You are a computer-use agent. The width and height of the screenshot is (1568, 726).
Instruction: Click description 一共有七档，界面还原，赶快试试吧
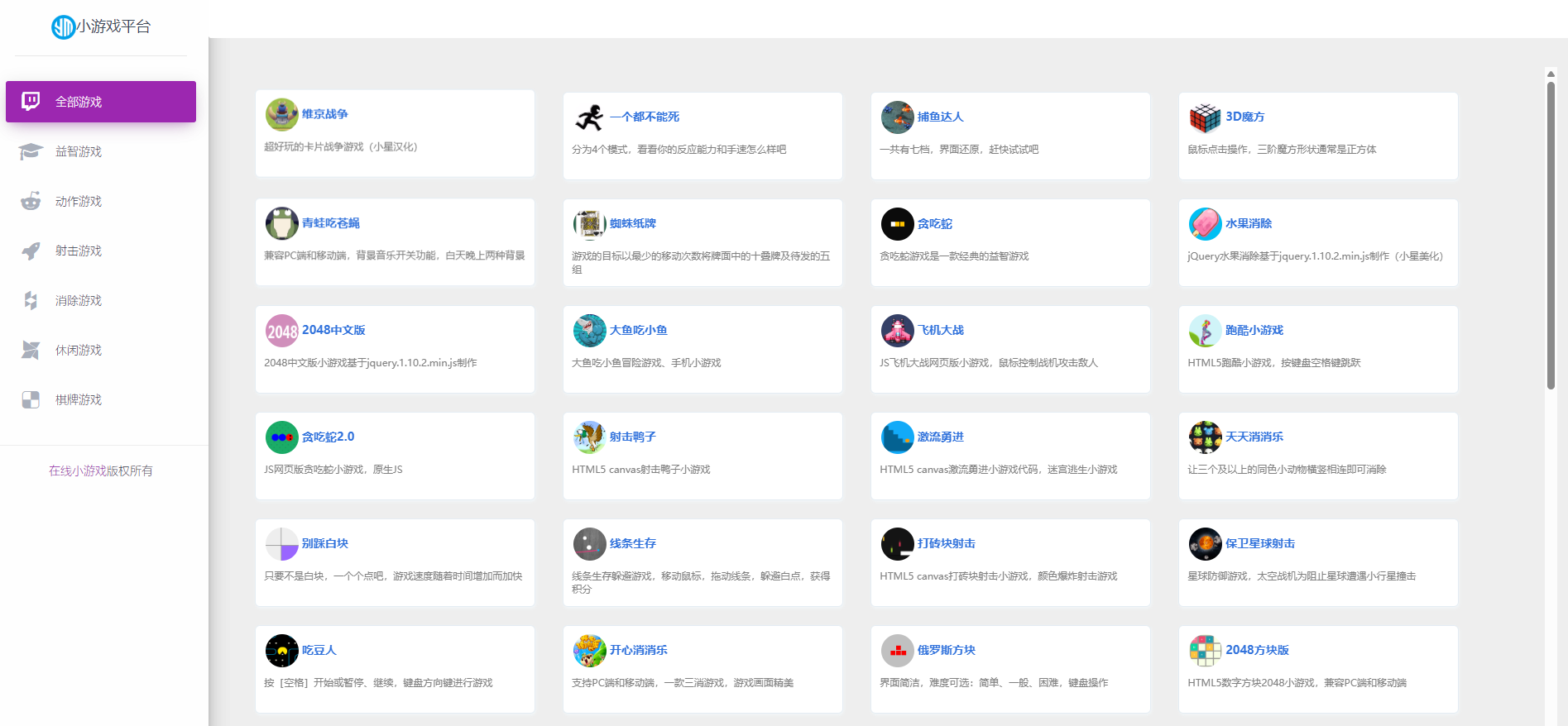coord(959,150)
